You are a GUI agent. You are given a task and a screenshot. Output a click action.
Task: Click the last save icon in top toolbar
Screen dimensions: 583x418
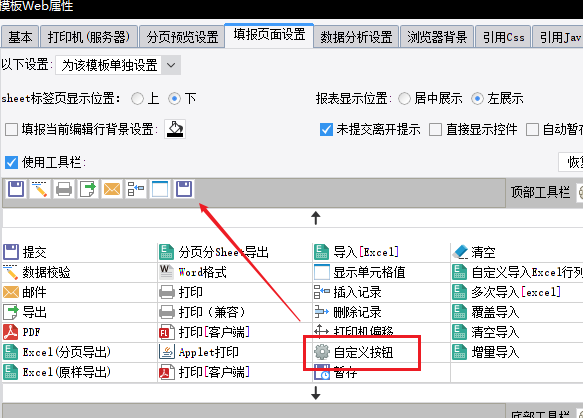[184, 189]
